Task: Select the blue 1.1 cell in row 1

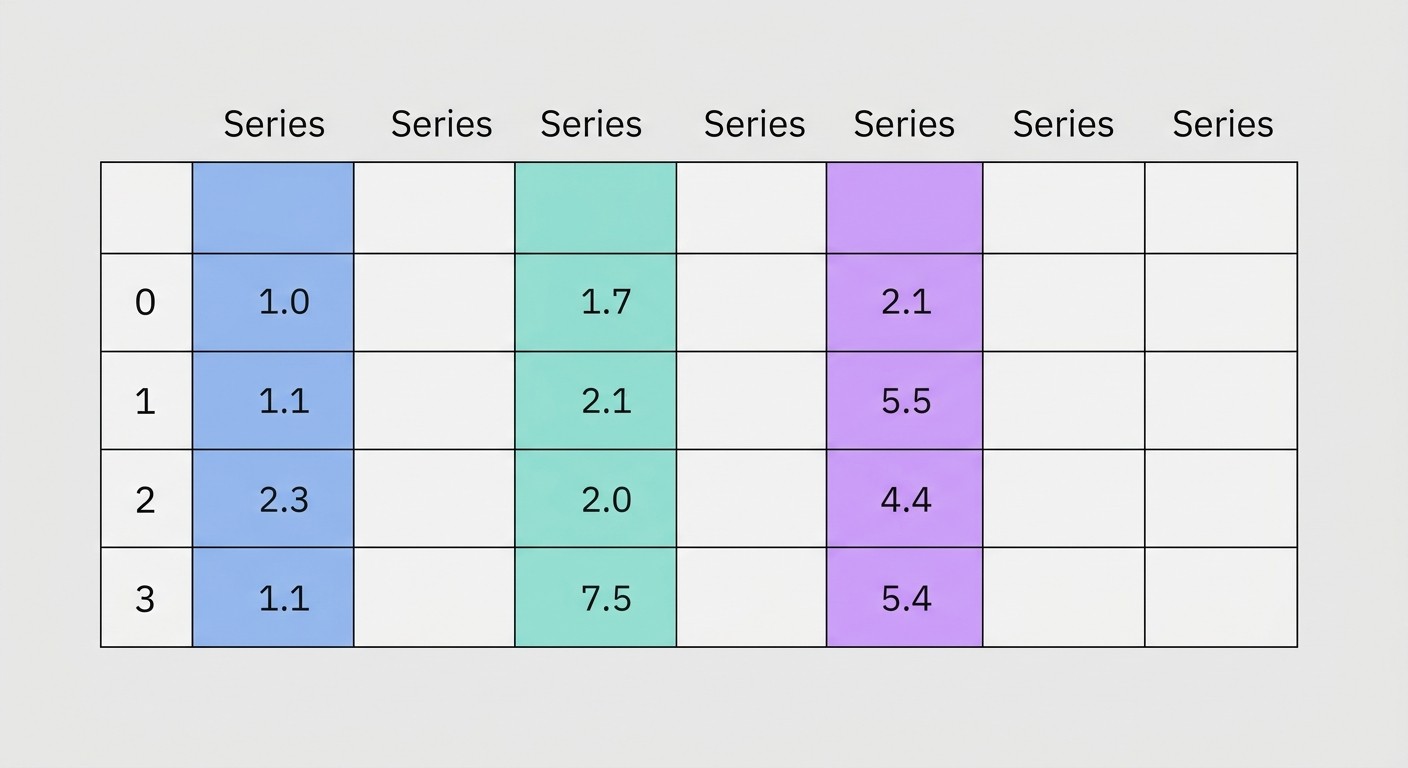Action: tap(273, 401)
